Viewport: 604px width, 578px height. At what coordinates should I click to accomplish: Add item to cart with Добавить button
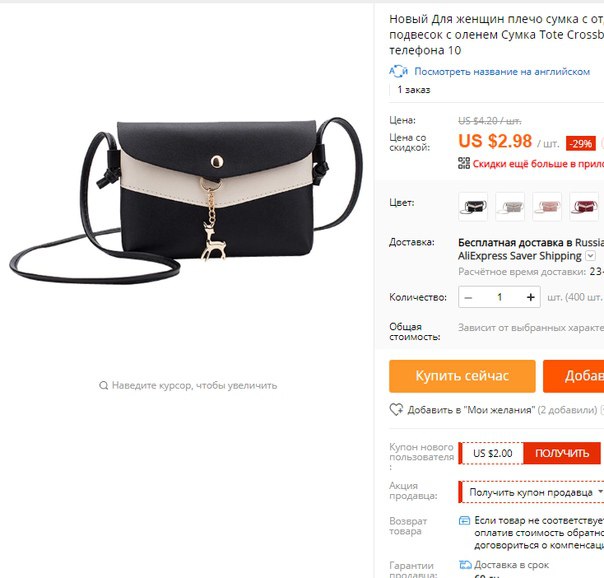pos(574,376)
